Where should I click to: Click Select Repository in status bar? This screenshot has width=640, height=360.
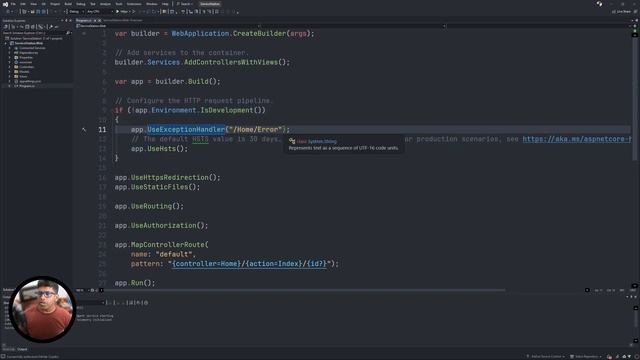coord(586,356)
